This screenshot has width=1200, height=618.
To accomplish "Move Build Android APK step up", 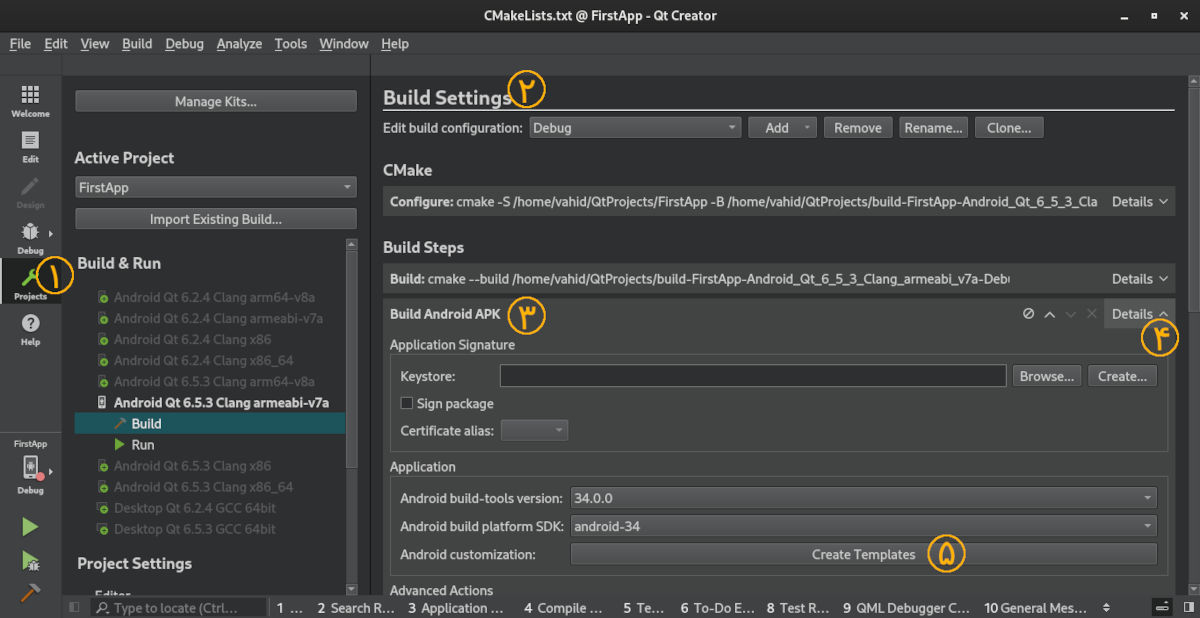I will 1049,314.
